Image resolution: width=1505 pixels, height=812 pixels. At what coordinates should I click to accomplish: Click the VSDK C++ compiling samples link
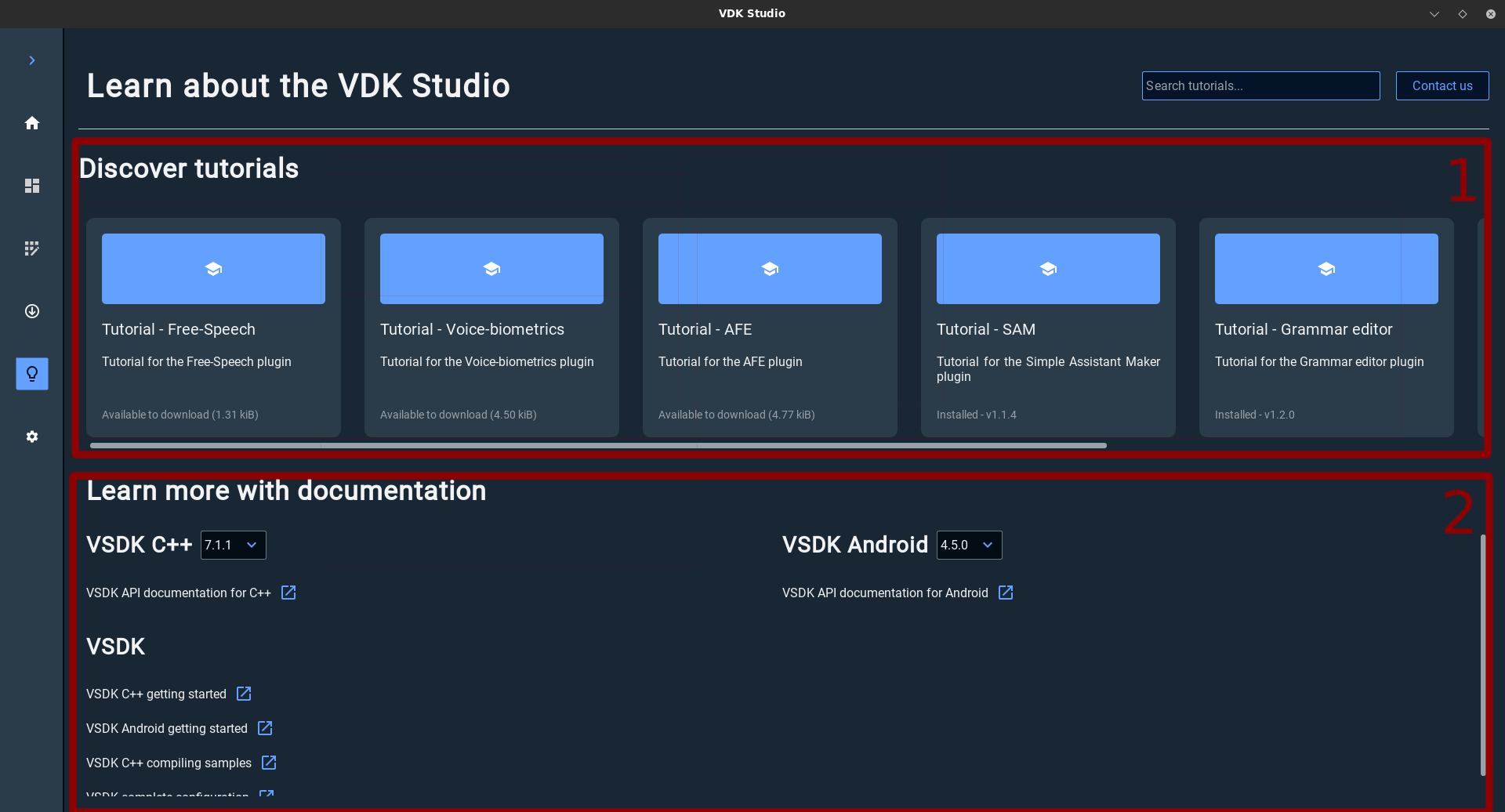(169, 763)
